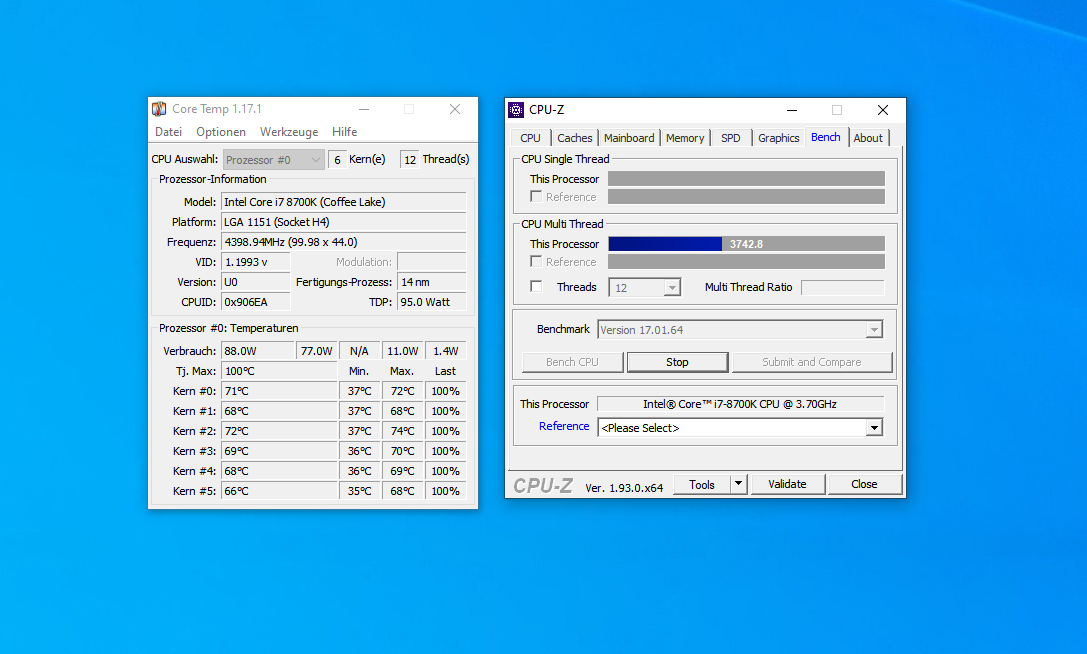The image size is (1087, 654).
Task: Enable the Threads checkbox in Bench tab
Action: click(x=537, y=287)
